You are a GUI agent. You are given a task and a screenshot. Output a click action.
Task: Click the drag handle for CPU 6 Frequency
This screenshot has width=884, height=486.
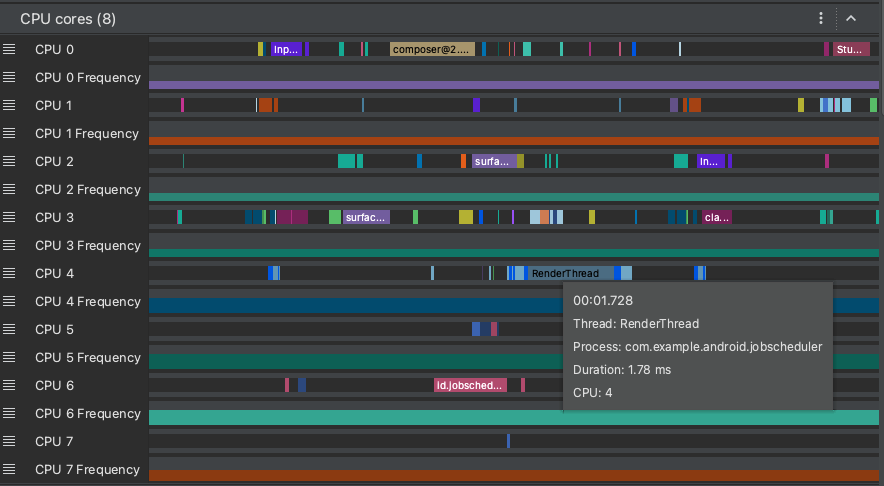coord(9,413)
